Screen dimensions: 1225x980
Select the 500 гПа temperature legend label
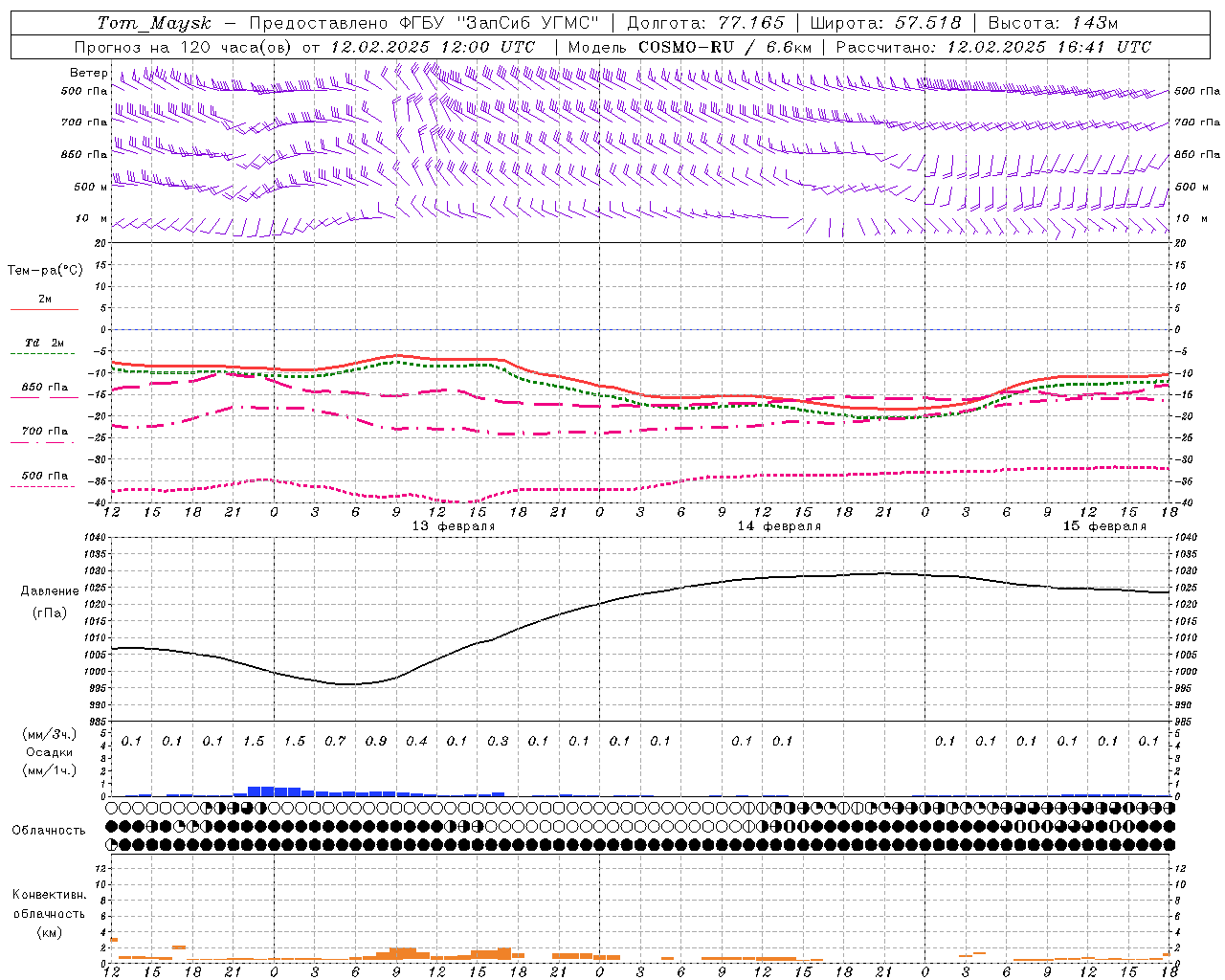tap(45, 475)
